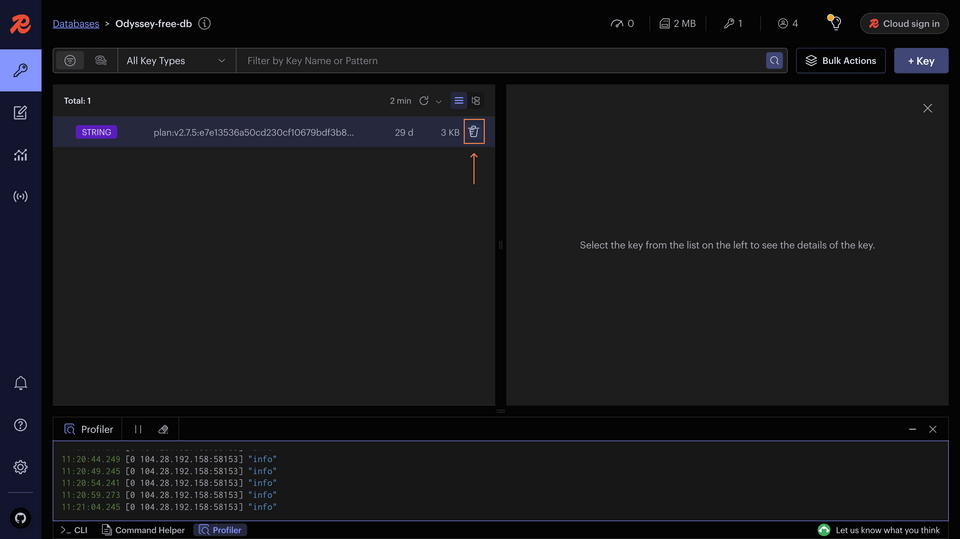Go to Databases breadcrumb link

point(76,24)
